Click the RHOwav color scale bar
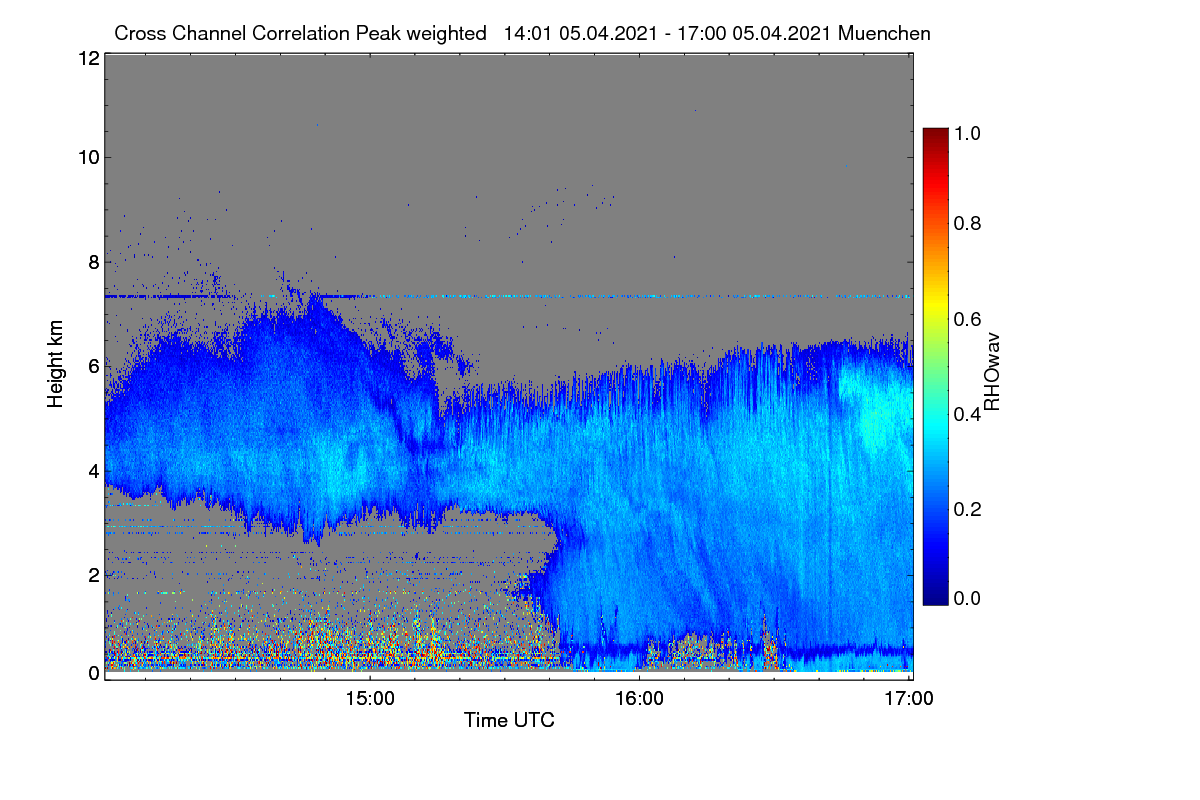This screenshot has height=800, width=1200. click(934, 365)
